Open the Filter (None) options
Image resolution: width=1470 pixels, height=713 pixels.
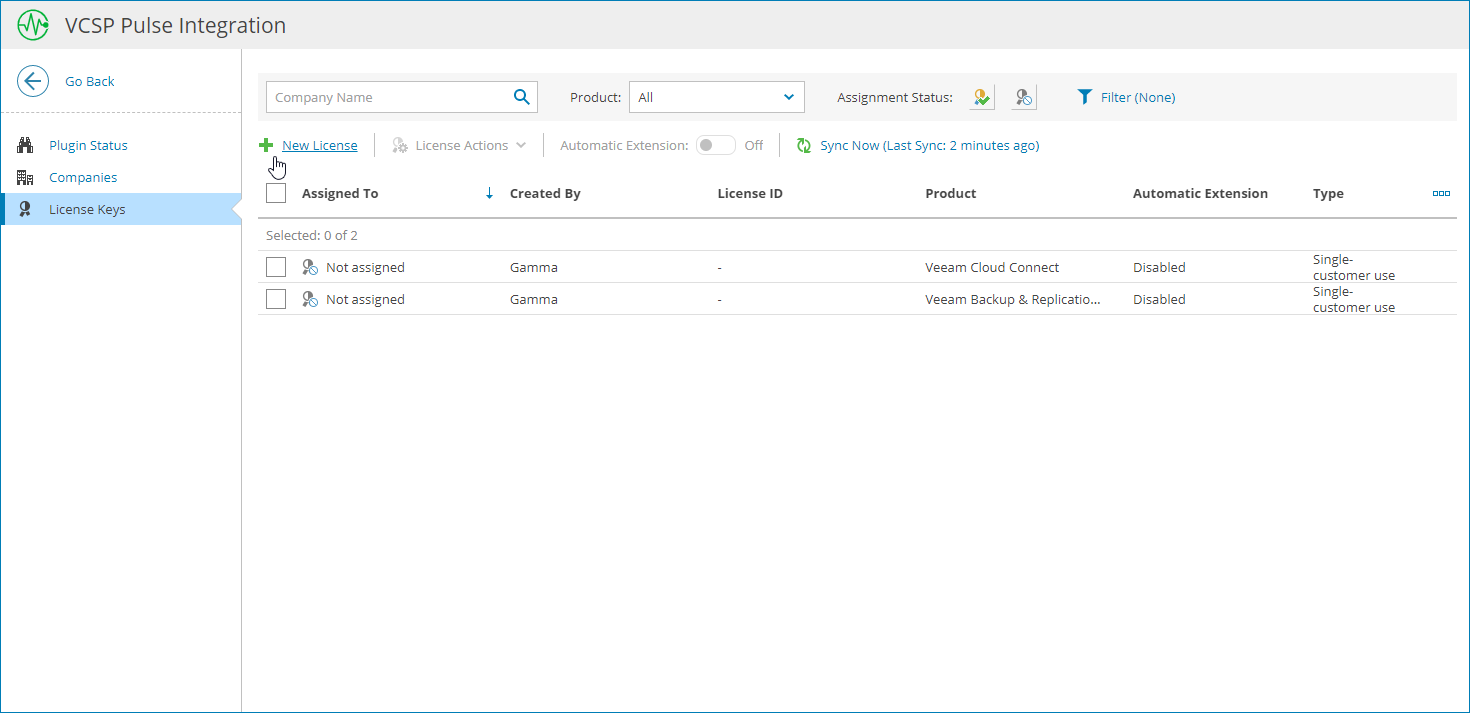(1126, 97)
